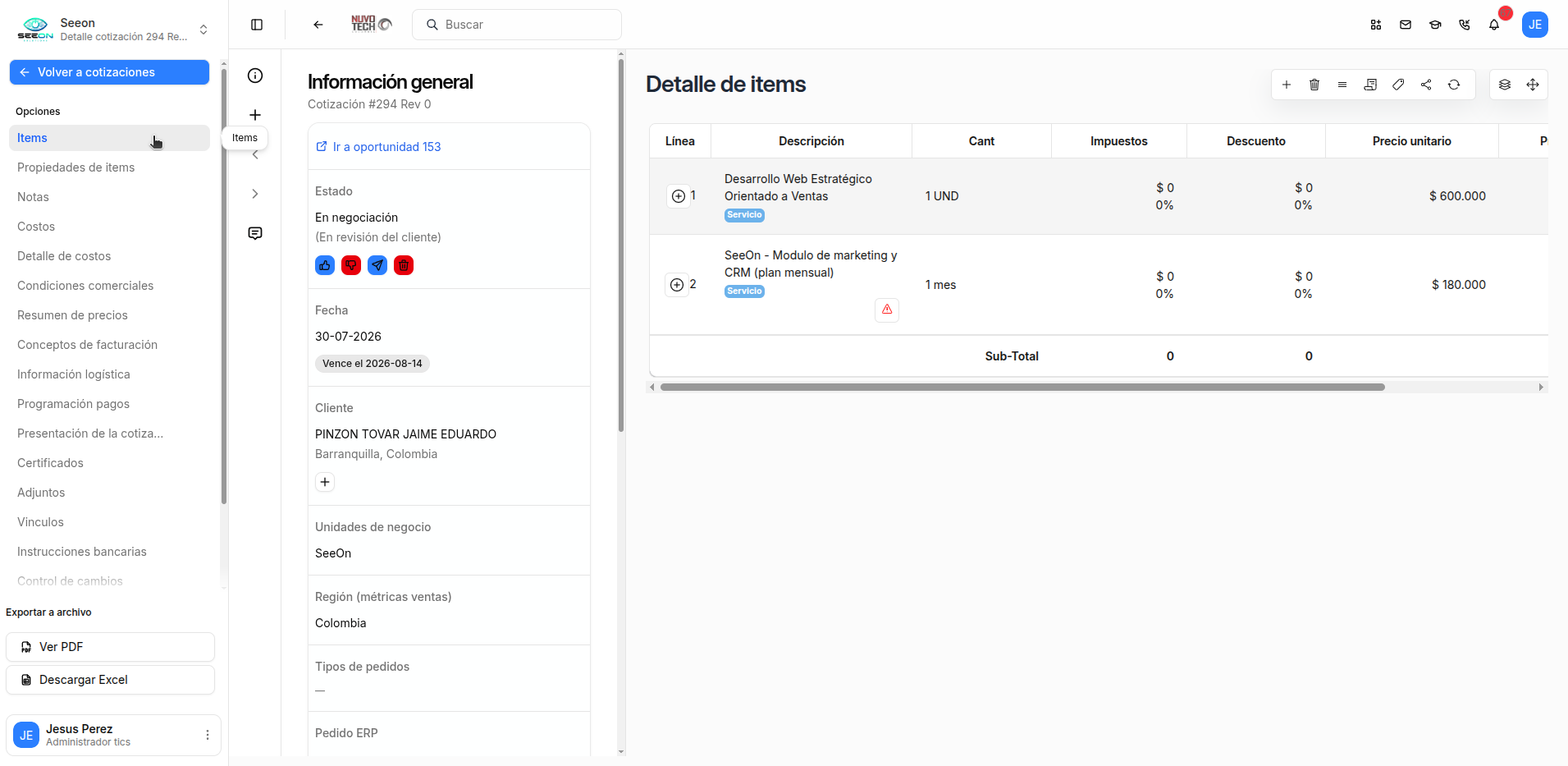This screenshot has width=1568, height=766.
Task: Open the incoming call phone icon
Action: tap(1465, 25)
